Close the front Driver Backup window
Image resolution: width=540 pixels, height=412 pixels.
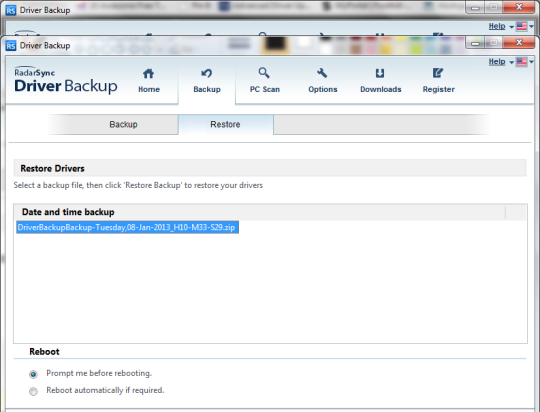pyautogui.click(x=519, y=43)
